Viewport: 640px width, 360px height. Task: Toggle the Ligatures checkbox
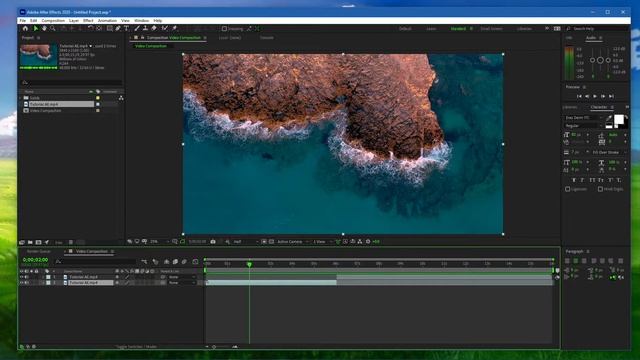coord(567,189)
